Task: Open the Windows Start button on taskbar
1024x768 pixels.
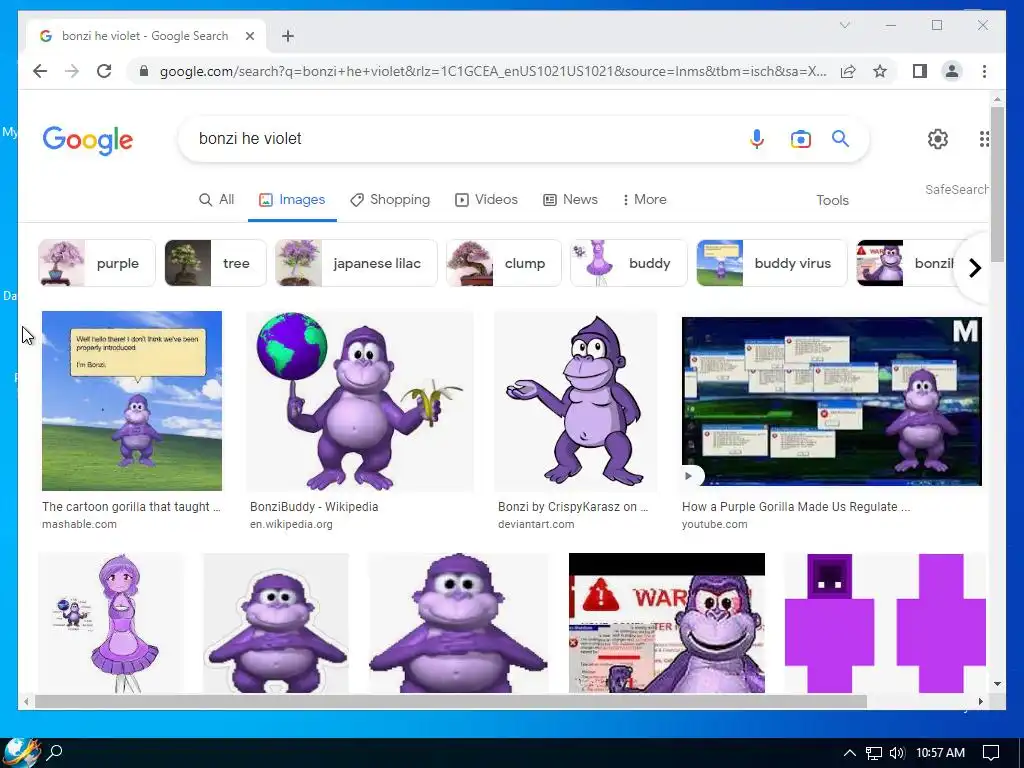Action: pos(21,752)
